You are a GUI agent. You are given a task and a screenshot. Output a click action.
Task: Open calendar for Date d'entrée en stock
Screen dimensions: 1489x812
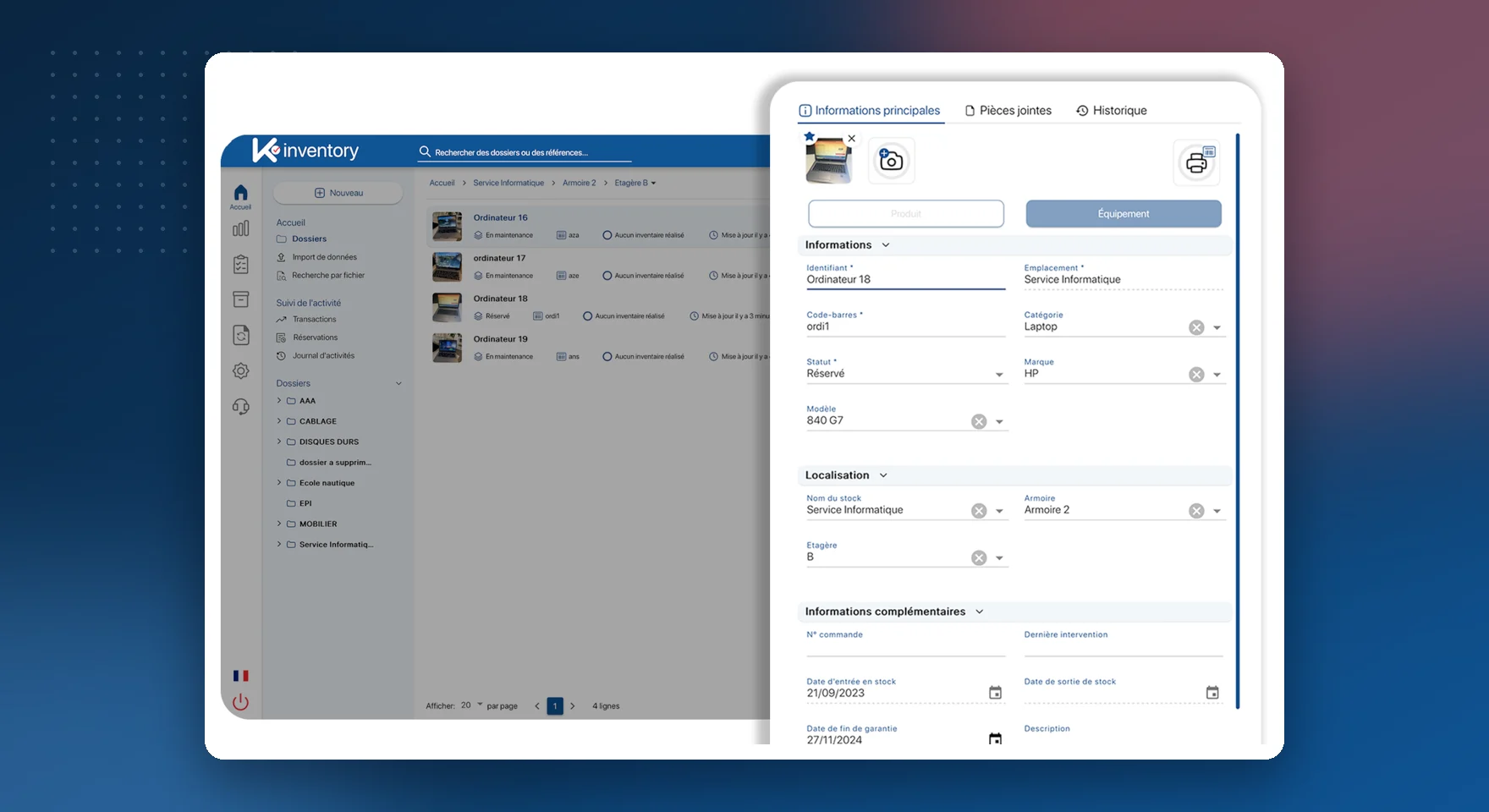(x=996, y=693)
